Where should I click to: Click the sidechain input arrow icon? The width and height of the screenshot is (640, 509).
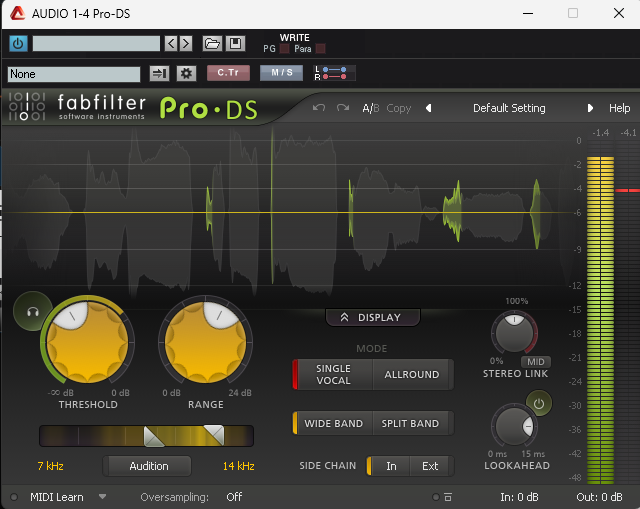pyautogui.click(x=159, y=73)
